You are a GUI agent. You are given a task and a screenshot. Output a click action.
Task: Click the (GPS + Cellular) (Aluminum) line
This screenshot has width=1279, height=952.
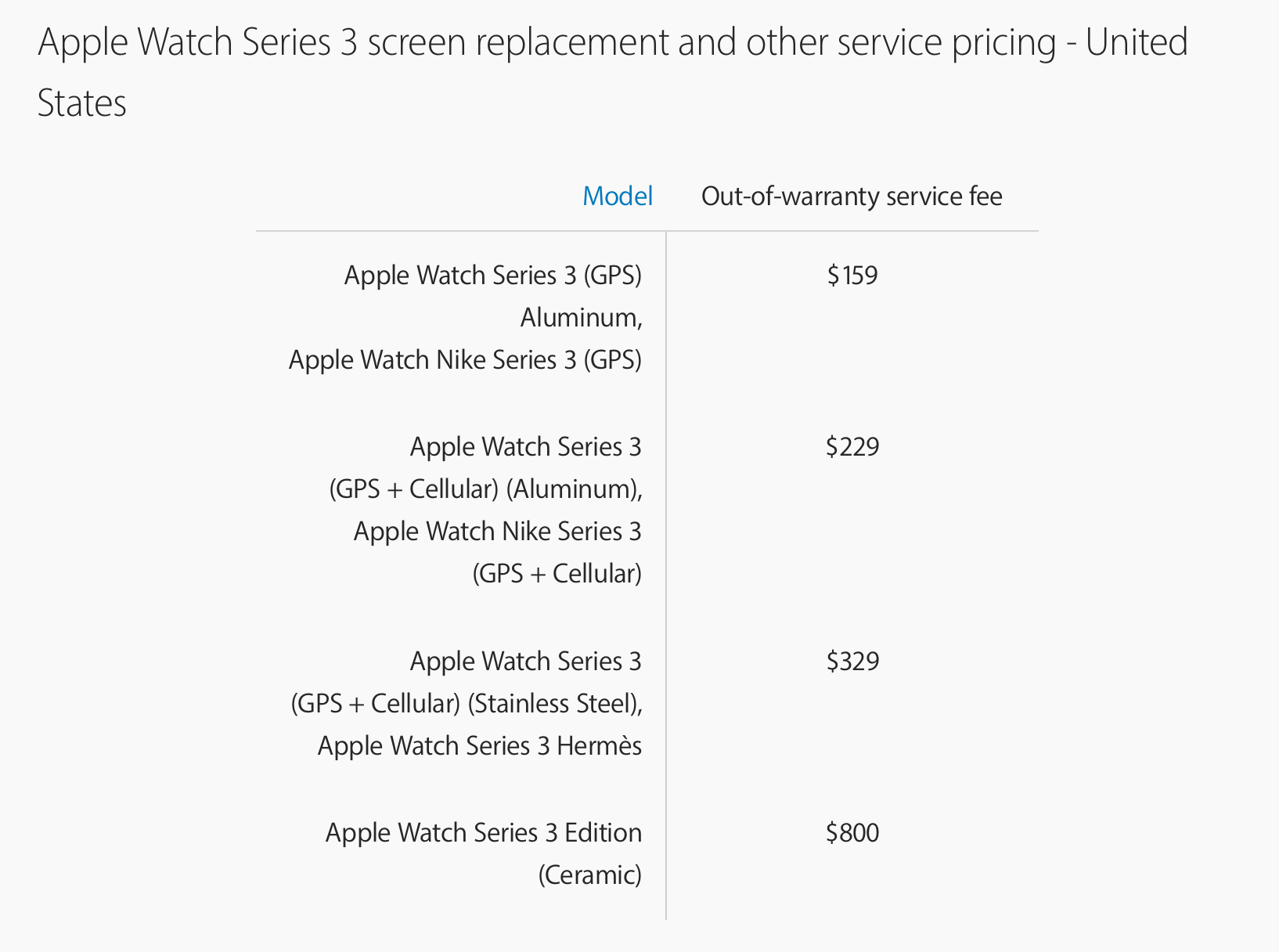tap(485, 489)
